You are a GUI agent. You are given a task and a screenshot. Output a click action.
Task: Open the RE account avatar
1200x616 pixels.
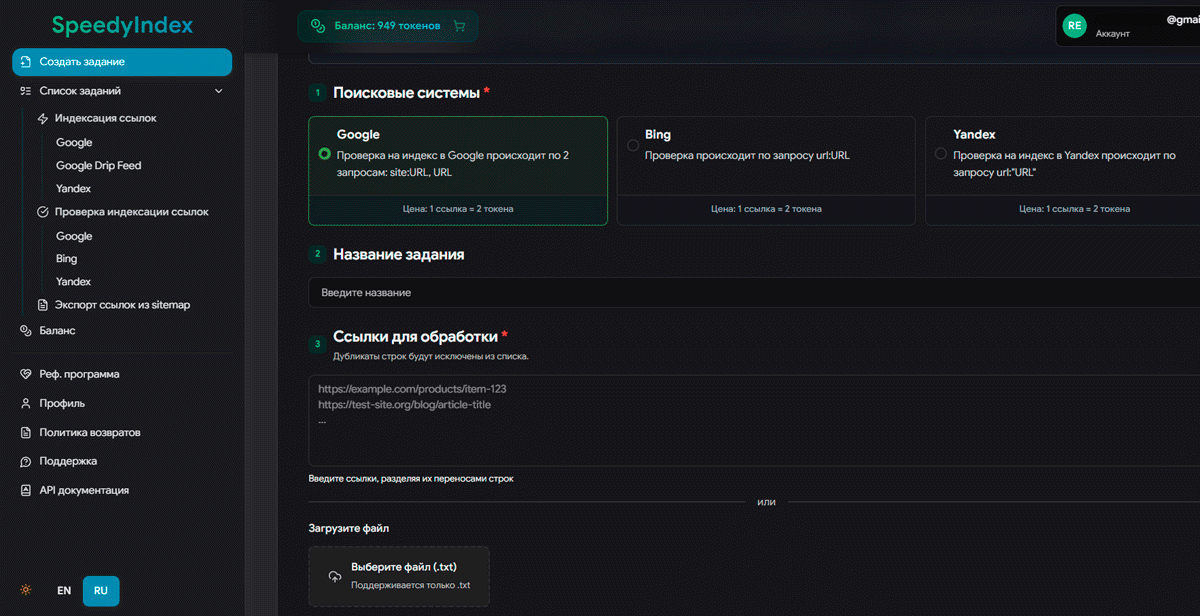point(1075,26)
